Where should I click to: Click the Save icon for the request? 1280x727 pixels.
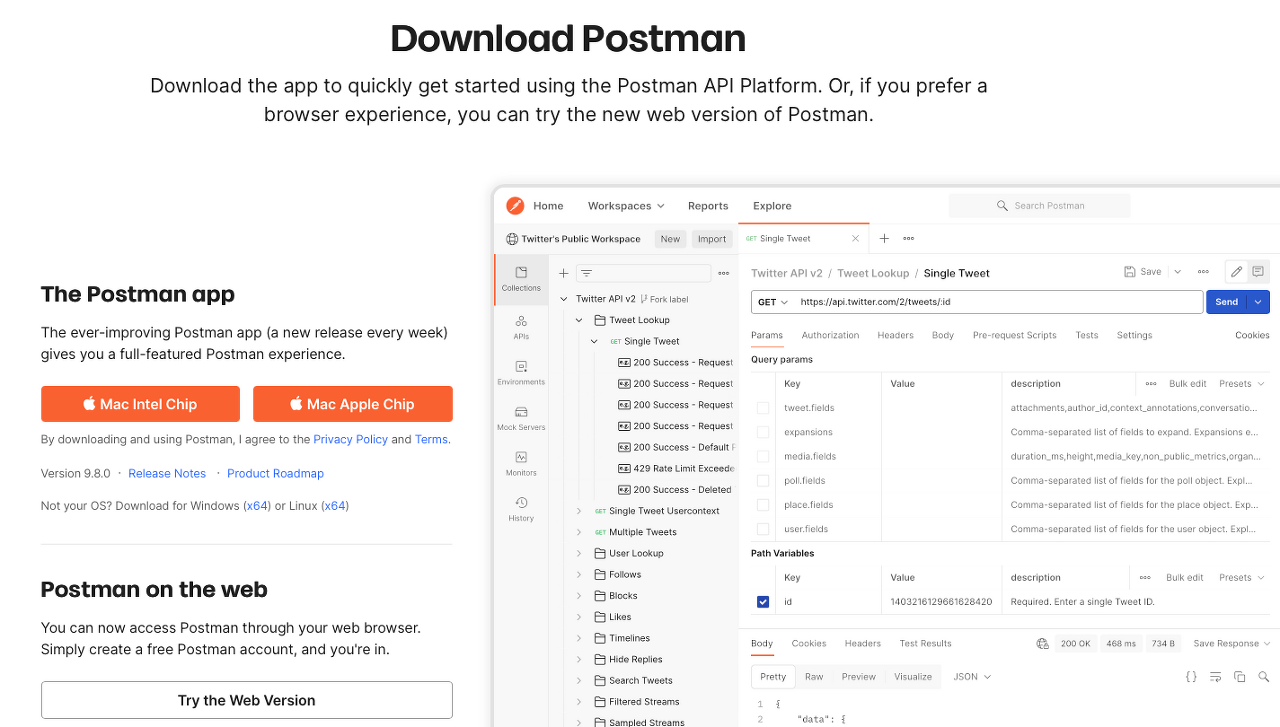1129,272
